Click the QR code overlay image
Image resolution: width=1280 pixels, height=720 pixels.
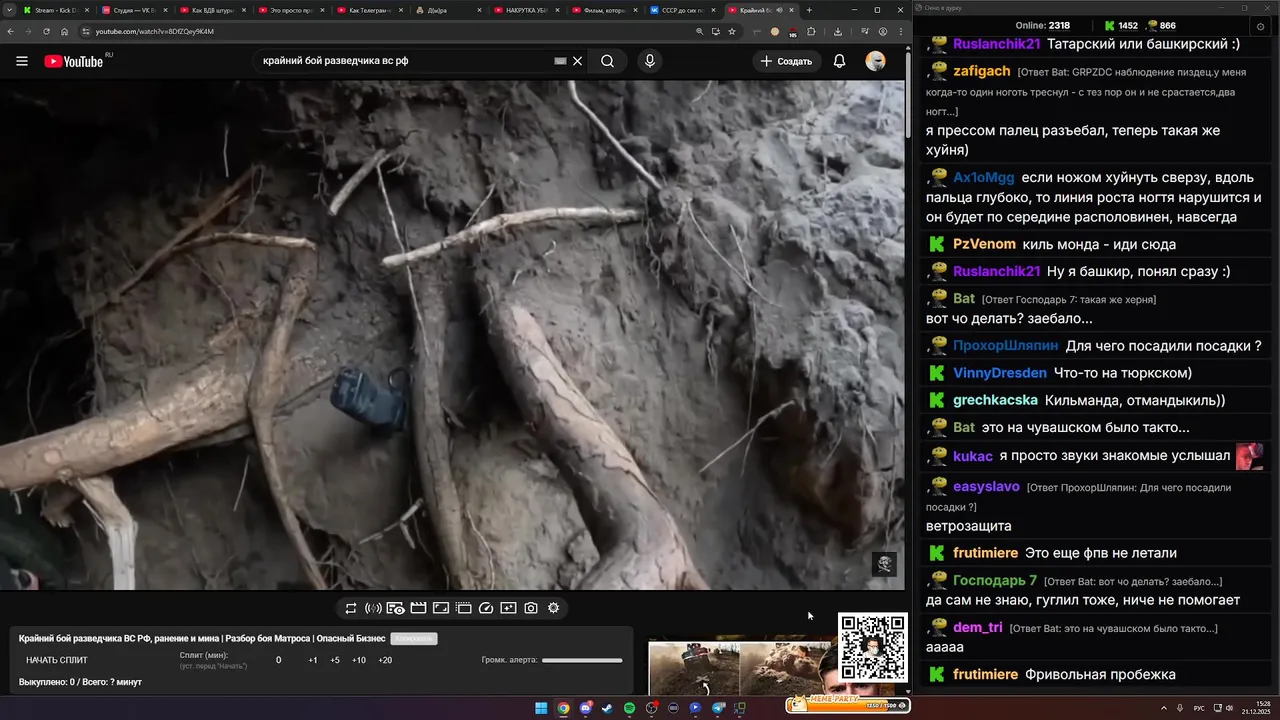click(x=873, y=648)
